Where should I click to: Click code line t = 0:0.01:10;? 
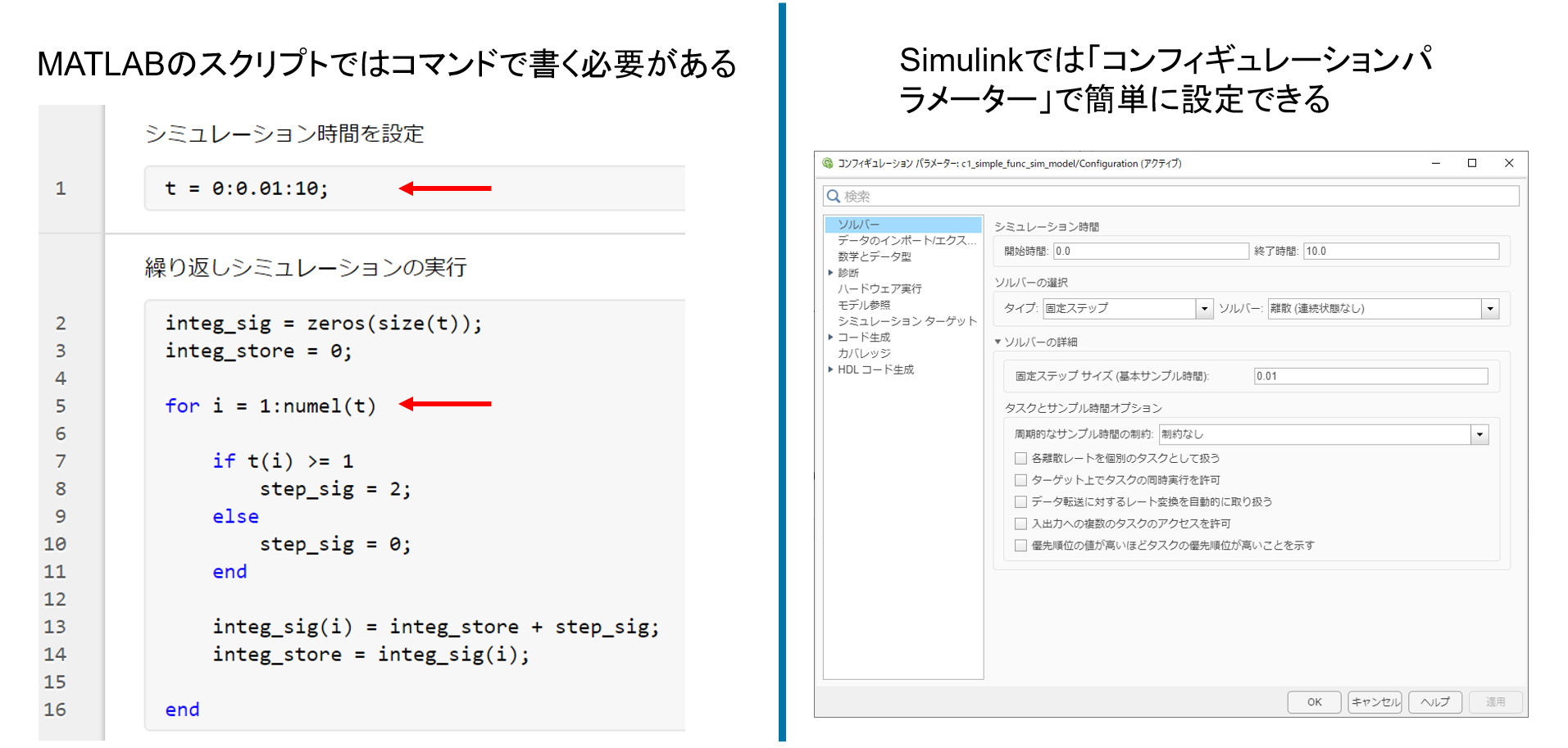click(x=247, y=188)
